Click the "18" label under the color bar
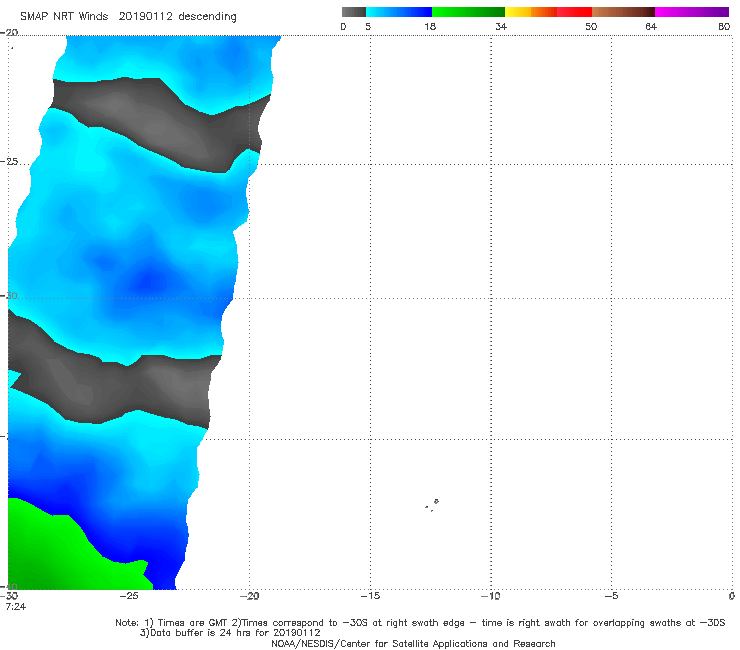The width and height of the screenshot is (740, 650). pos(430,27)
